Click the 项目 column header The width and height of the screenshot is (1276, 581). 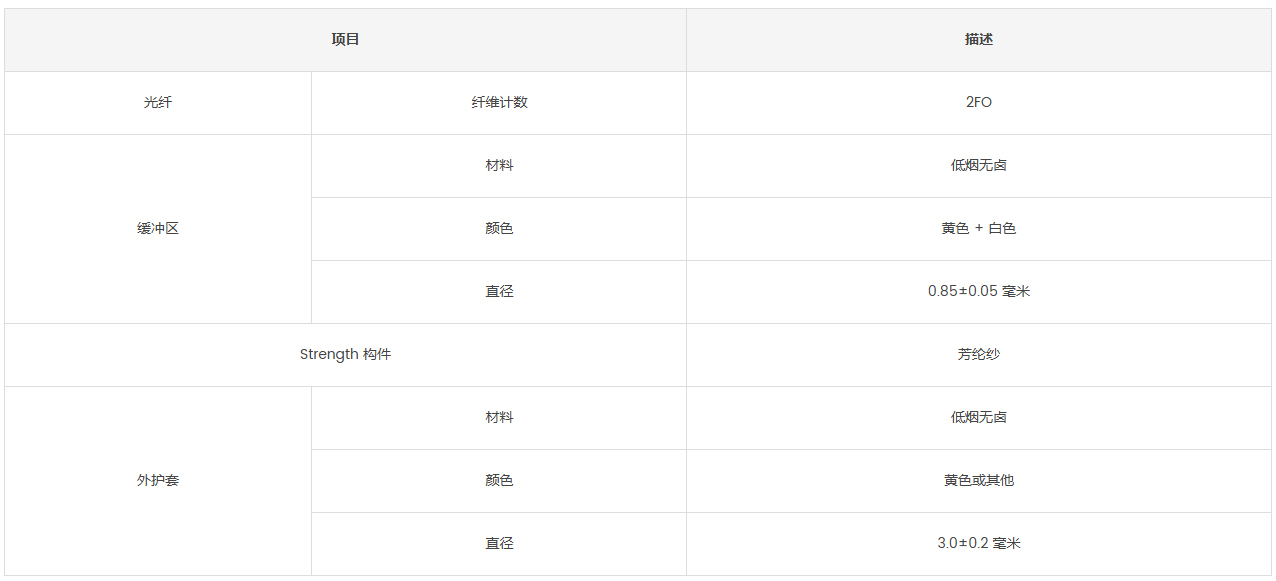[x=345, y=40]
